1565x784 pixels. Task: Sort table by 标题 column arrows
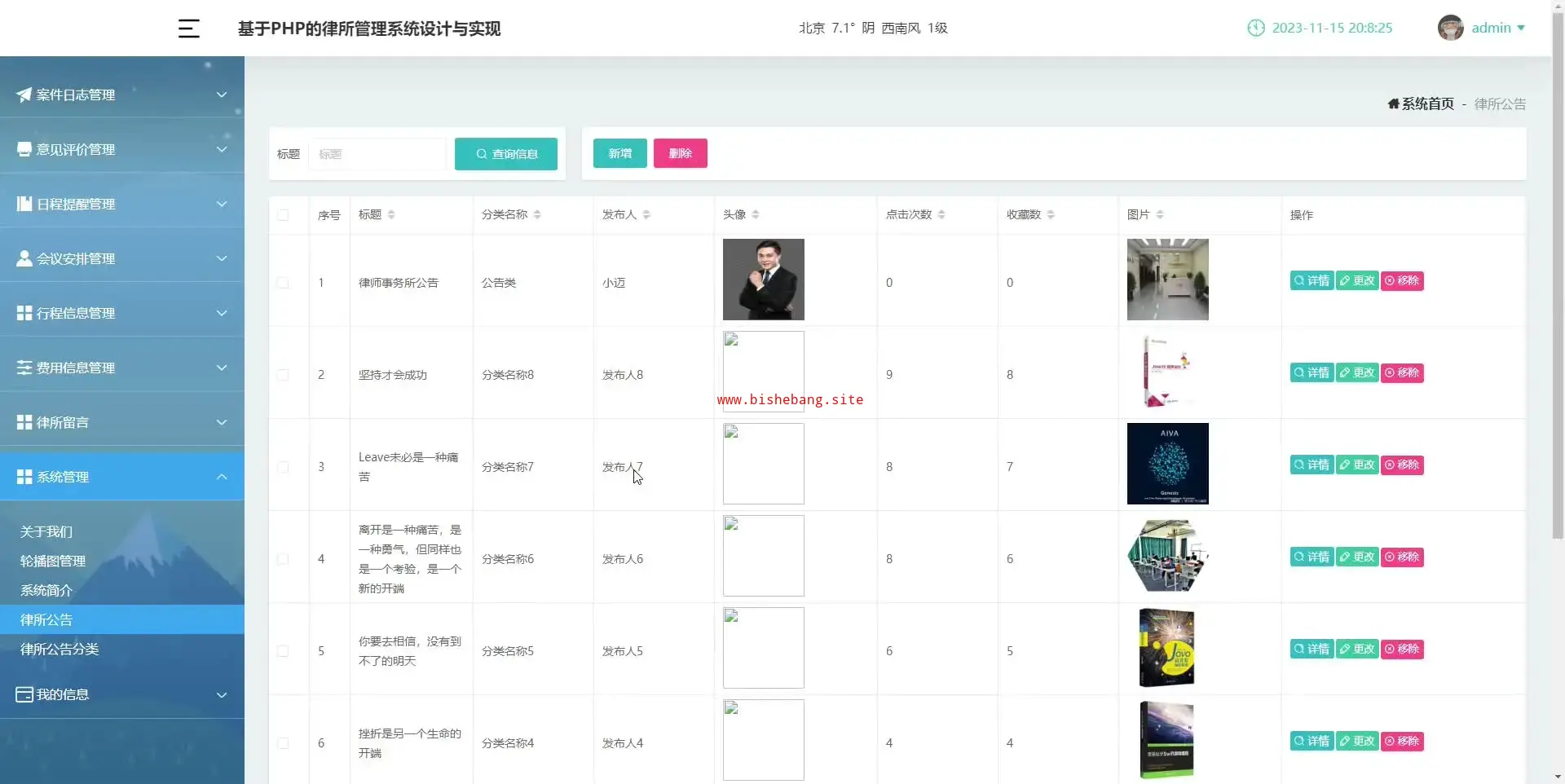(x=391, y=214)
